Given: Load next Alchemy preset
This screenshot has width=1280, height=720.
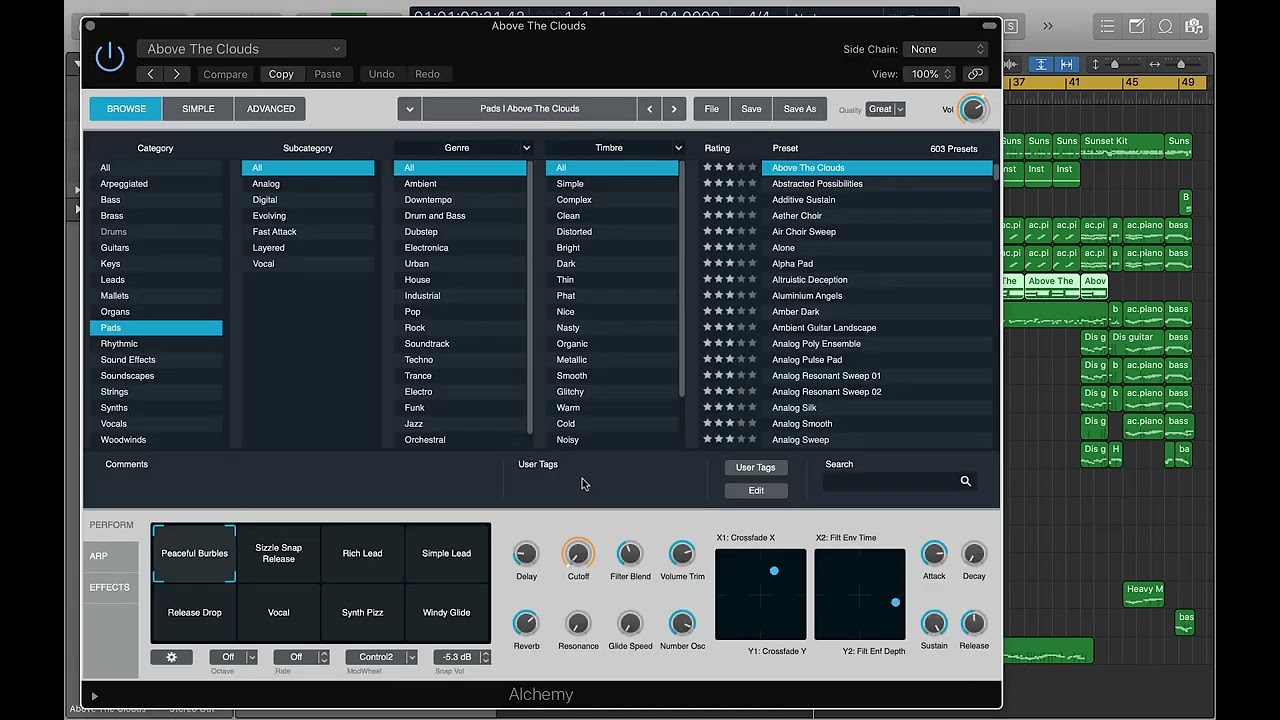Looking at the screenshot, I should (x=674, y=109).
